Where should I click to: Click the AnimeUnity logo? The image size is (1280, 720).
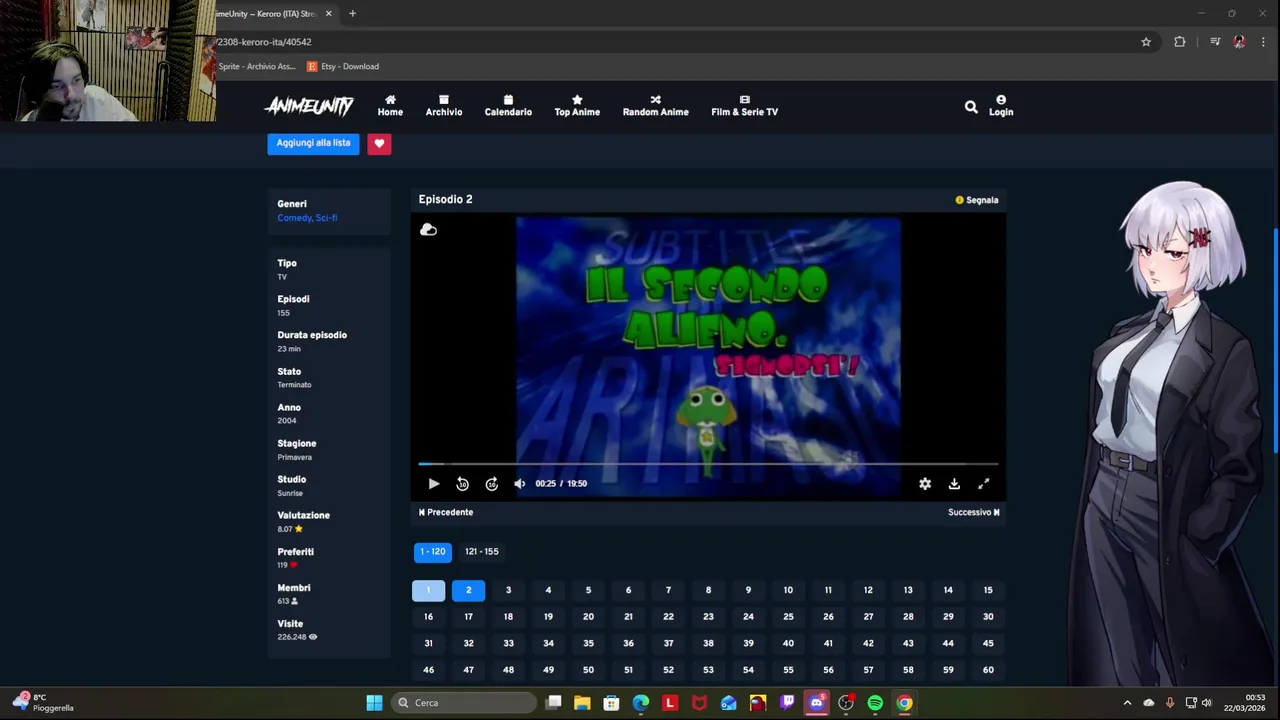[x=309, y=106]
